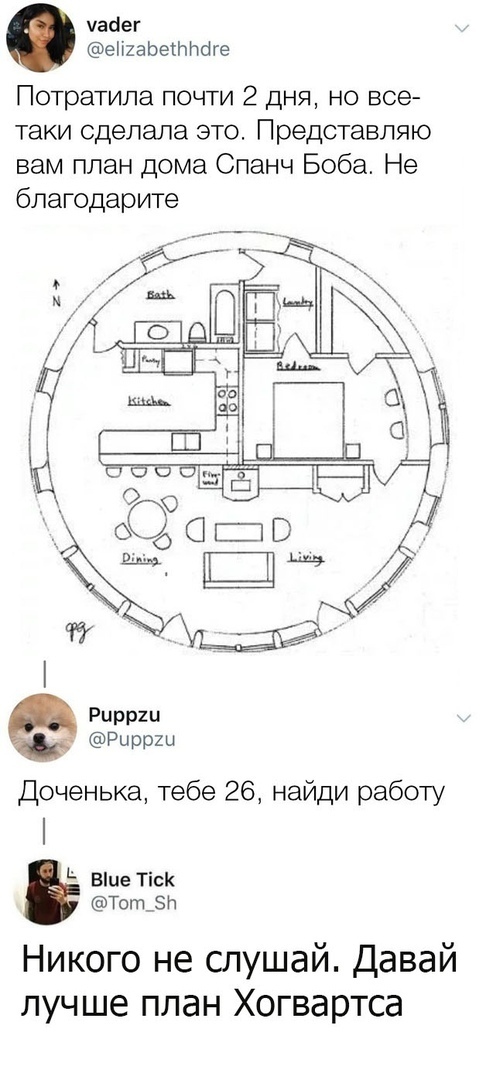Click the Dining label on the plan
Viewport: 486px width, 1080px height.
pyautogui.click(x=138, y=559)
